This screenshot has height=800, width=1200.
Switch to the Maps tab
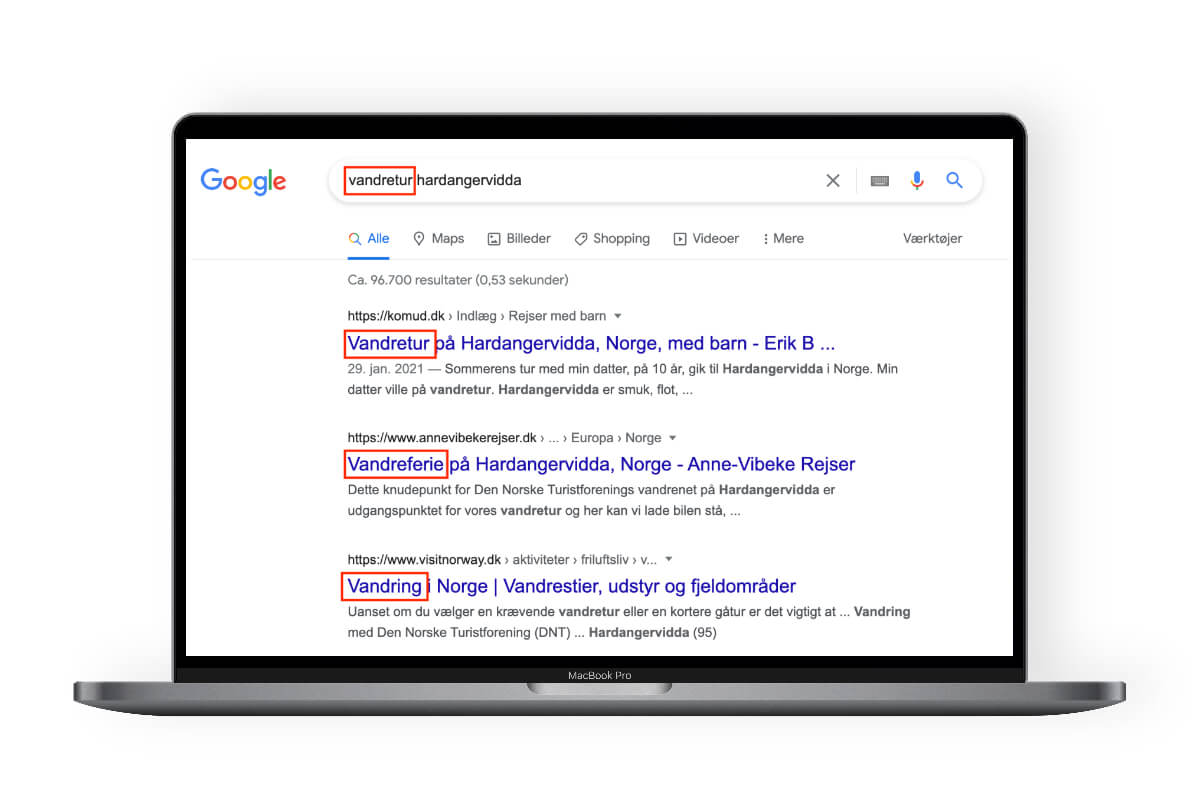point(438,239)
